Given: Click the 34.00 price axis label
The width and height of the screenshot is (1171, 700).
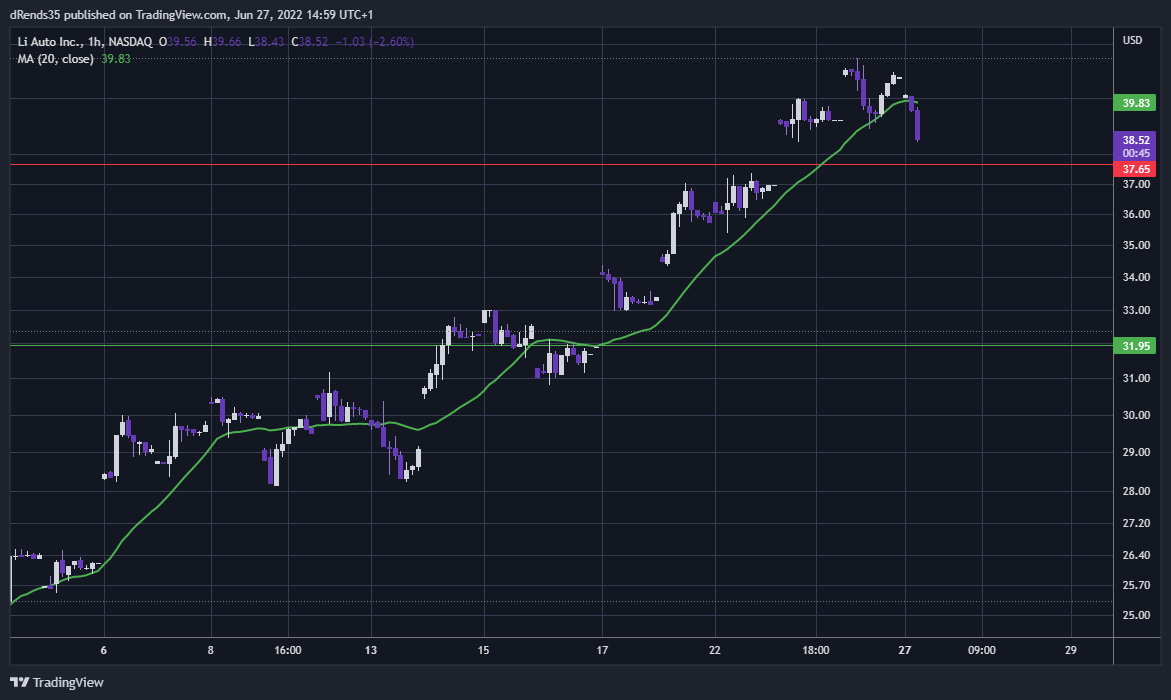Looking at the screenshot, I should [x=1136, y=277].
